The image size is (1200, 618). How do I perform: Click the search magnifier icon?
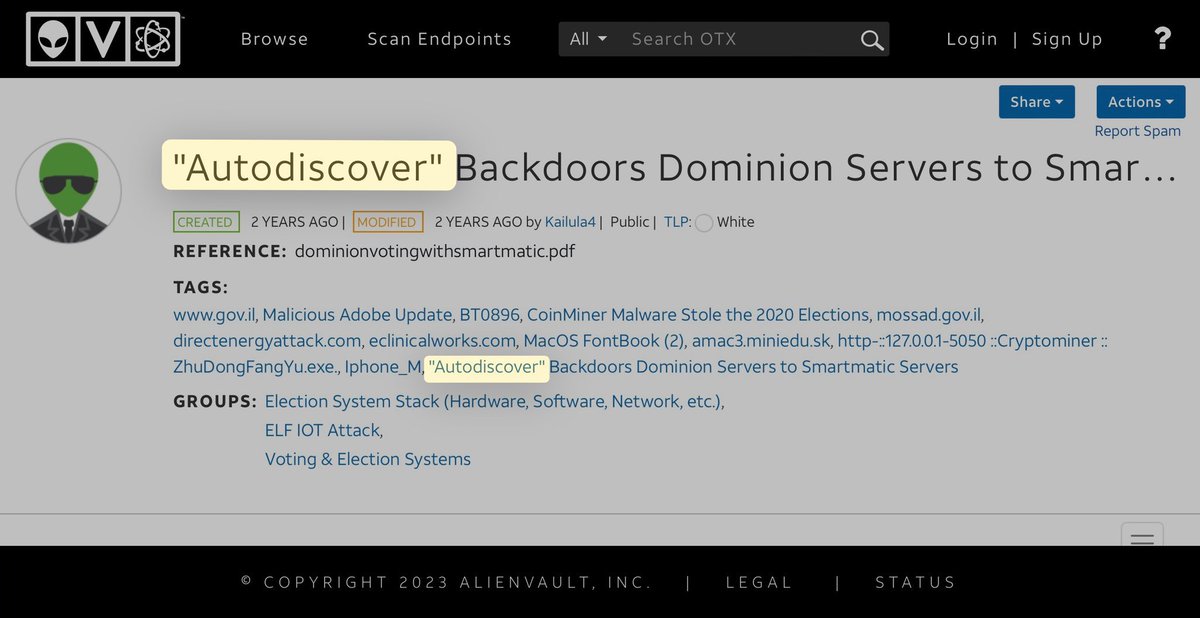click(872, 40)
